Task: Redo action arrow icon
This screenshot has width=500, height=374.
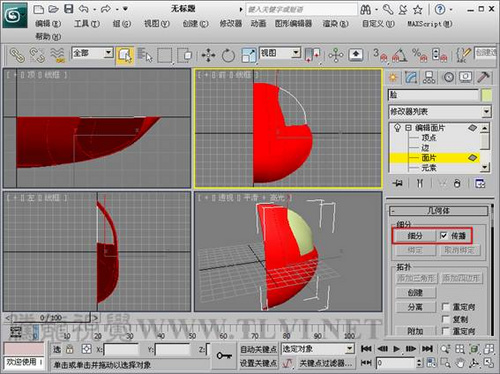Action: click(106, 9)
